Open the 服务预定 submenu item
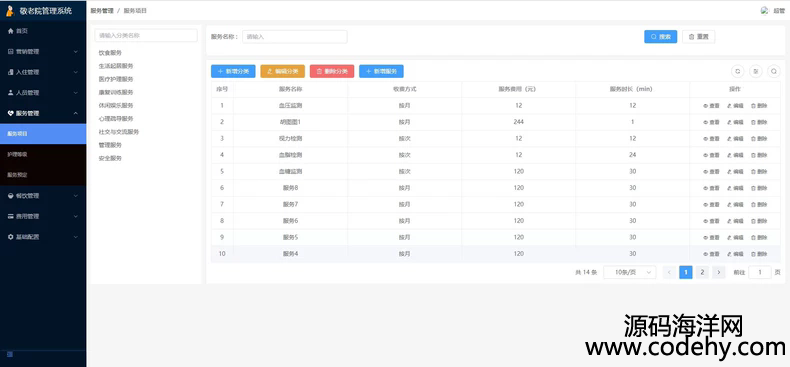This screenshot has height=367, width=790. click(43, 175)
